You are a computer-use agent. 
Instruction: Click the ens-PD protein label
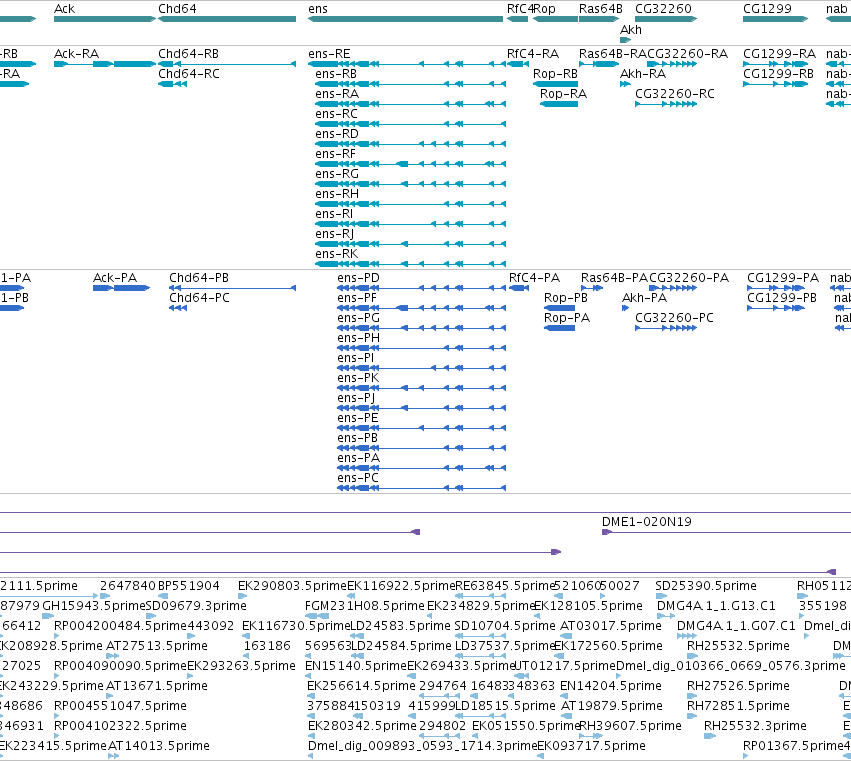tap(358, 278)
